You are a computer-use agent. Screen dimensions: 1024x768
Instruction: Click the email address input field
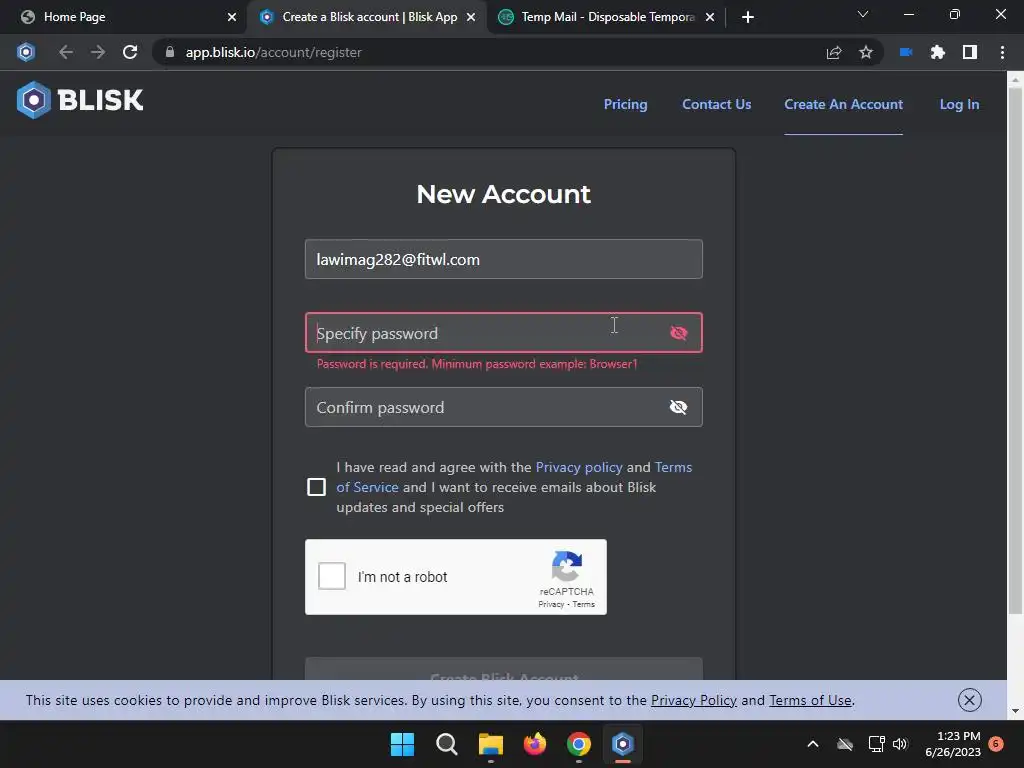coord(504,259)
